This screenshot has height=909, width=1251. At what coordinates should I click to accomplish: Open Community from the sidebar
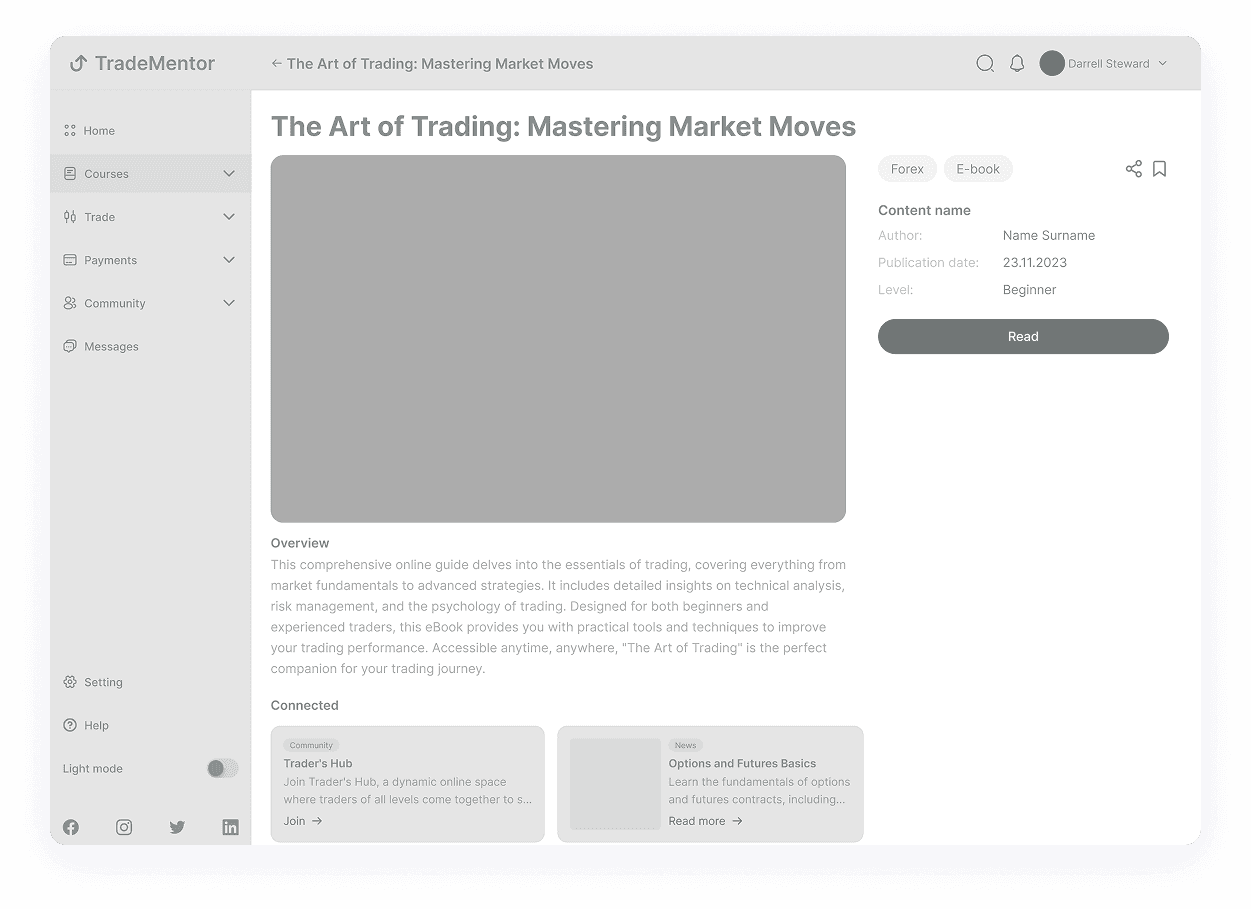pos(113,303)
